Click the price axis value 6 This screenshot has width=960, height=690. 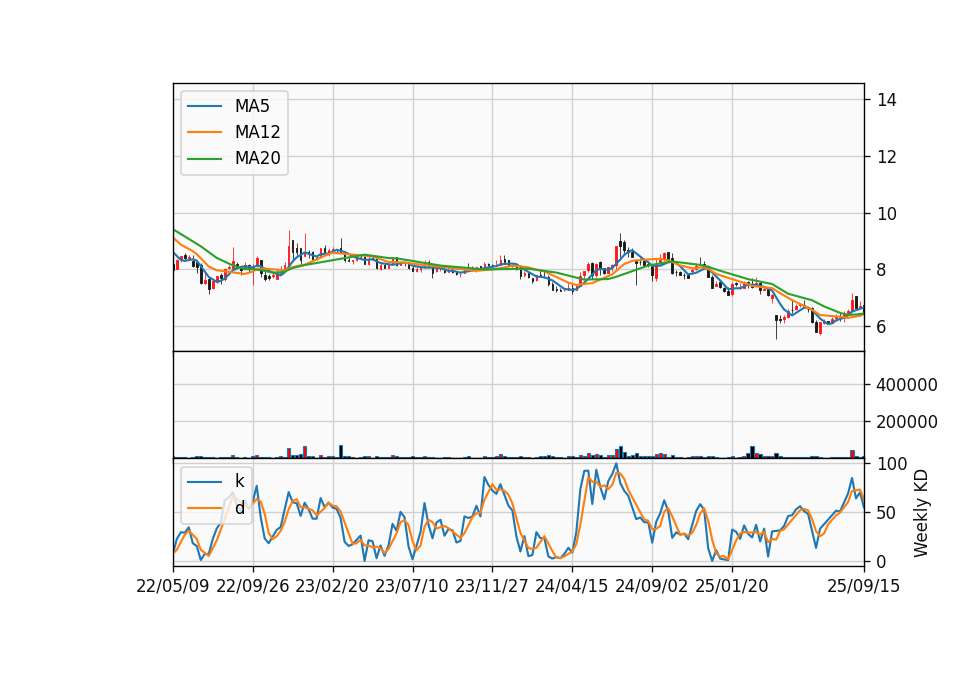[882, 327]
